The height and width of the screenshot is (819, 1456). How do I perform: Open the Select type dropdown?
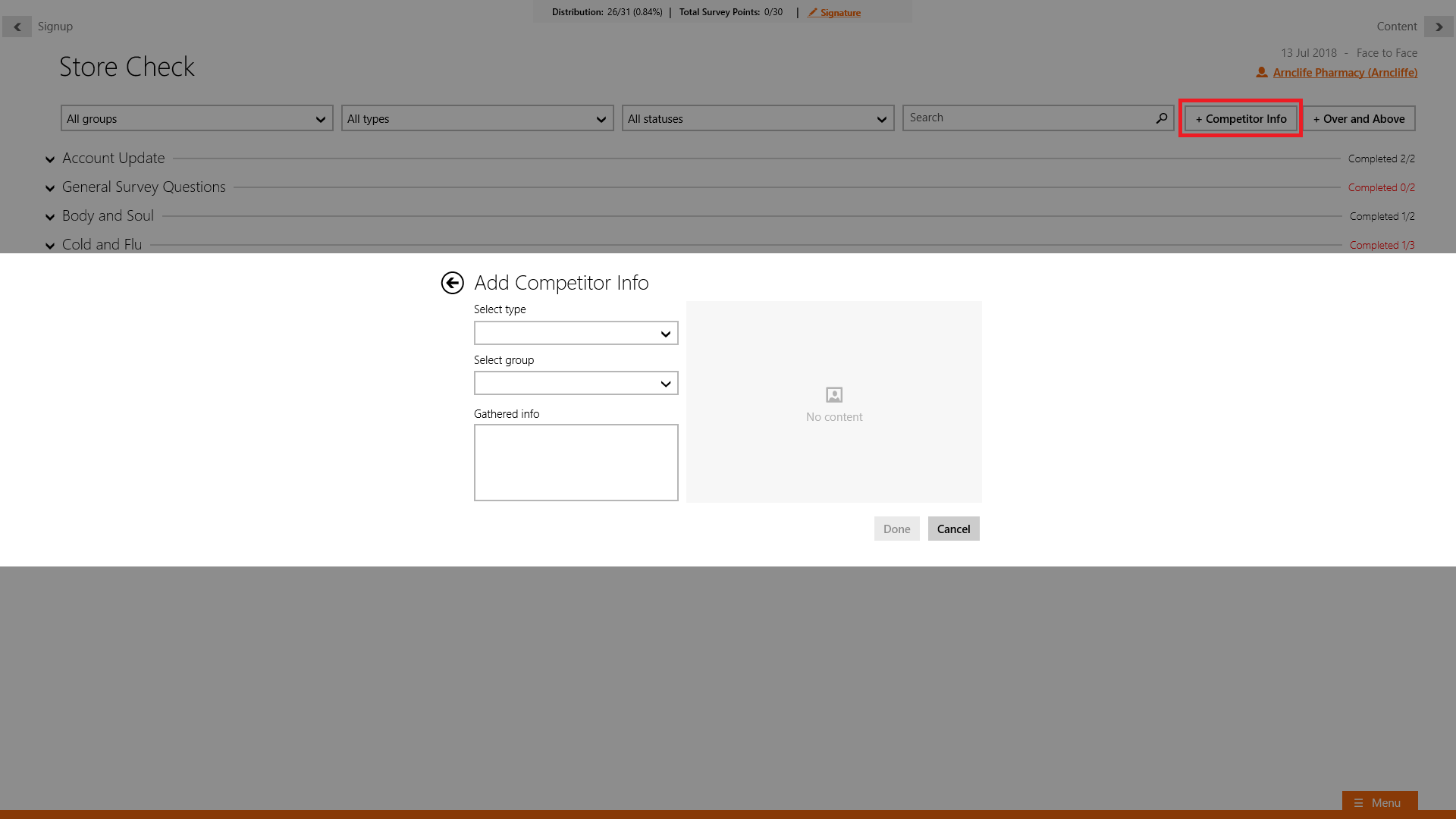point(576,334)
